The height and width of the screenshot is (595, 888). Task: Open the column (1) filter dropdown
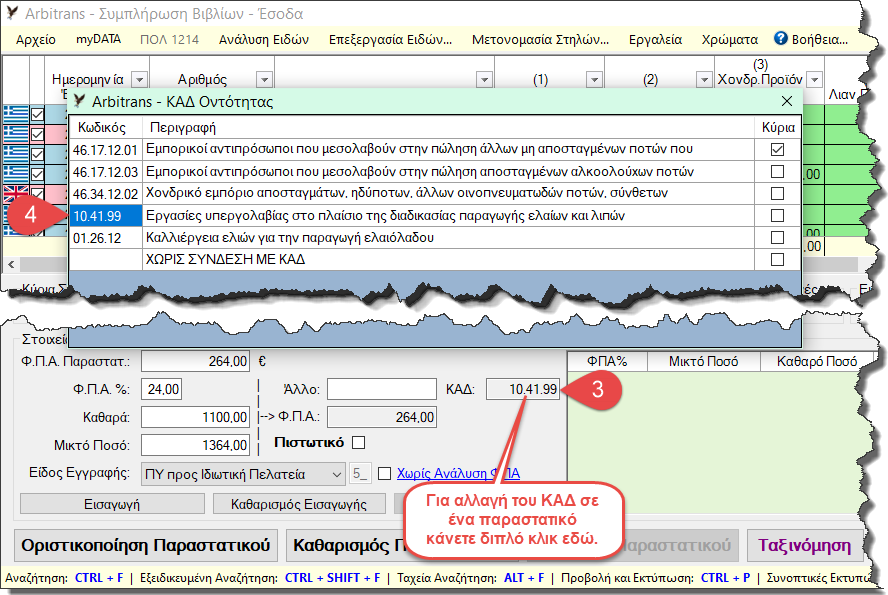click(x=594, y=80)
